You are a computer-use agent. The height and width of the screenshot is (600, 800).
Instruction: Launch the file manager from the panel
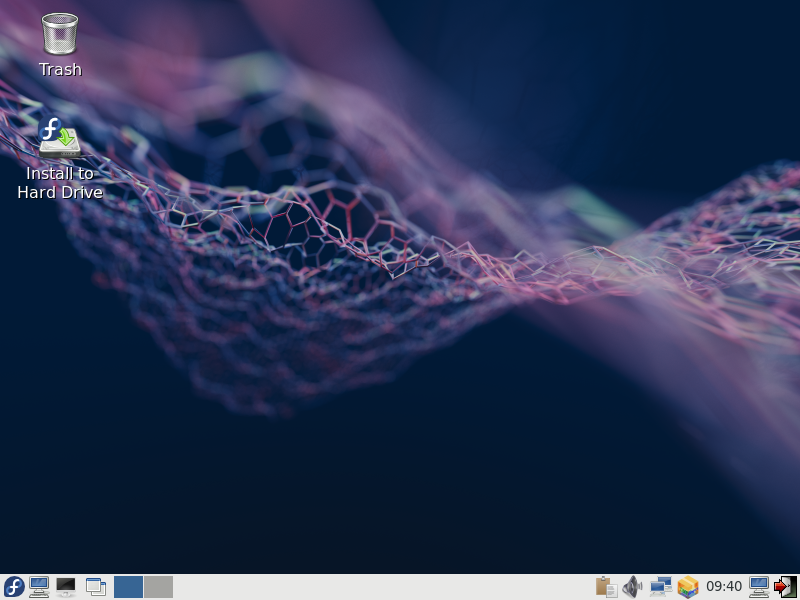[40, 587]
